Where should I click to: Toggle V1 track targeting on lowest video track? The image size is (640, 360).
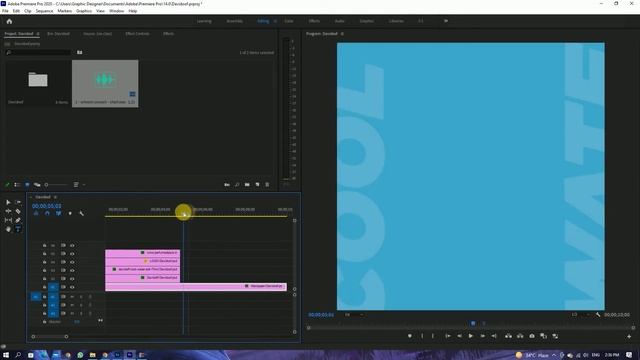click(53, 287)
